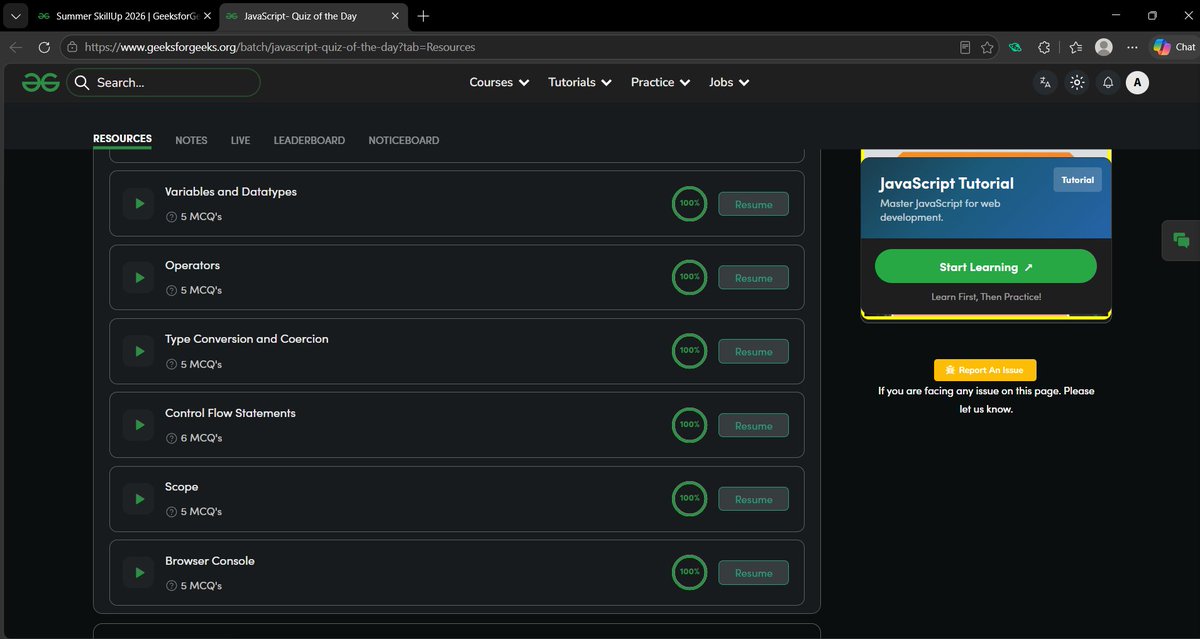The width and height of the screenshot is (1200, 639).
Task: Resume the Control Flow Statements quiz
Action: pos(753,426)
